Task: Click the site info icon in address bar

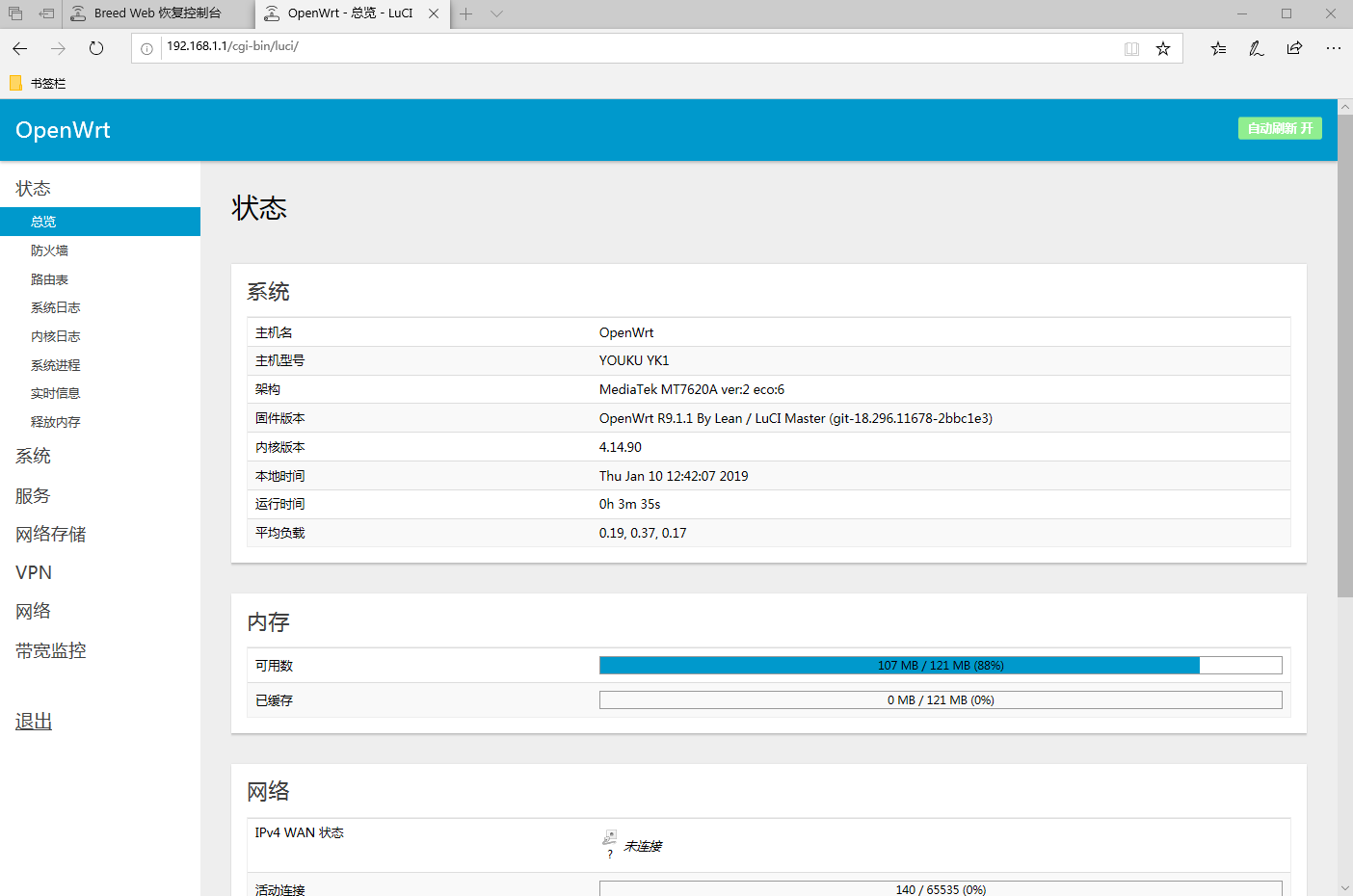Action: pos(146,49)
